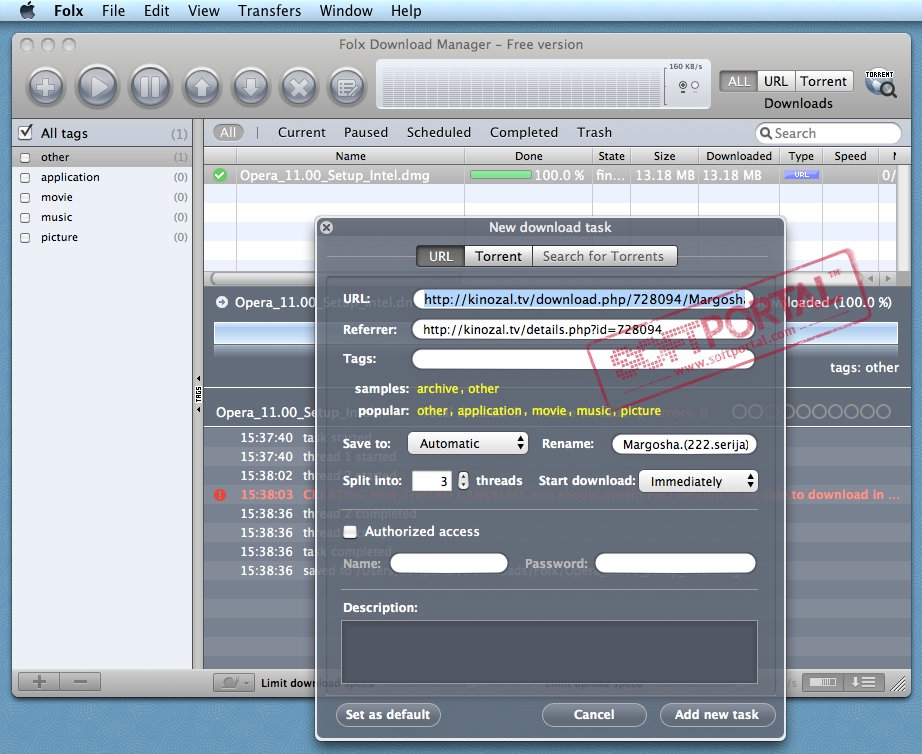The image size is (922, 754).
Task: Open the Apple menu
Action: click(x=27, y=11)
